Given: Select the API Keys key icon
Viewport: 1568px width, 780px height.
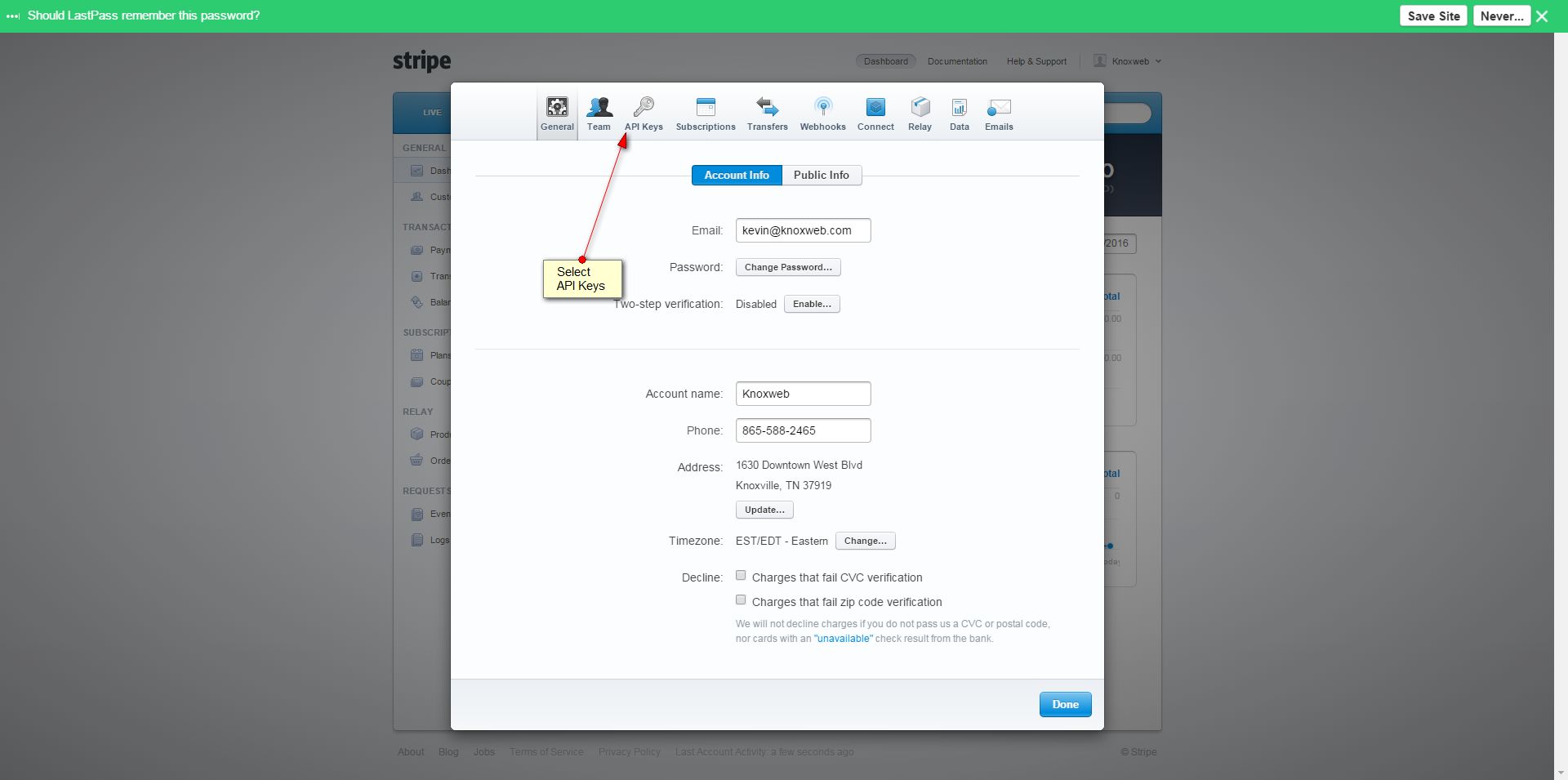Looking at the screenshot, I should pyautogui.click(x=644, y=107).
